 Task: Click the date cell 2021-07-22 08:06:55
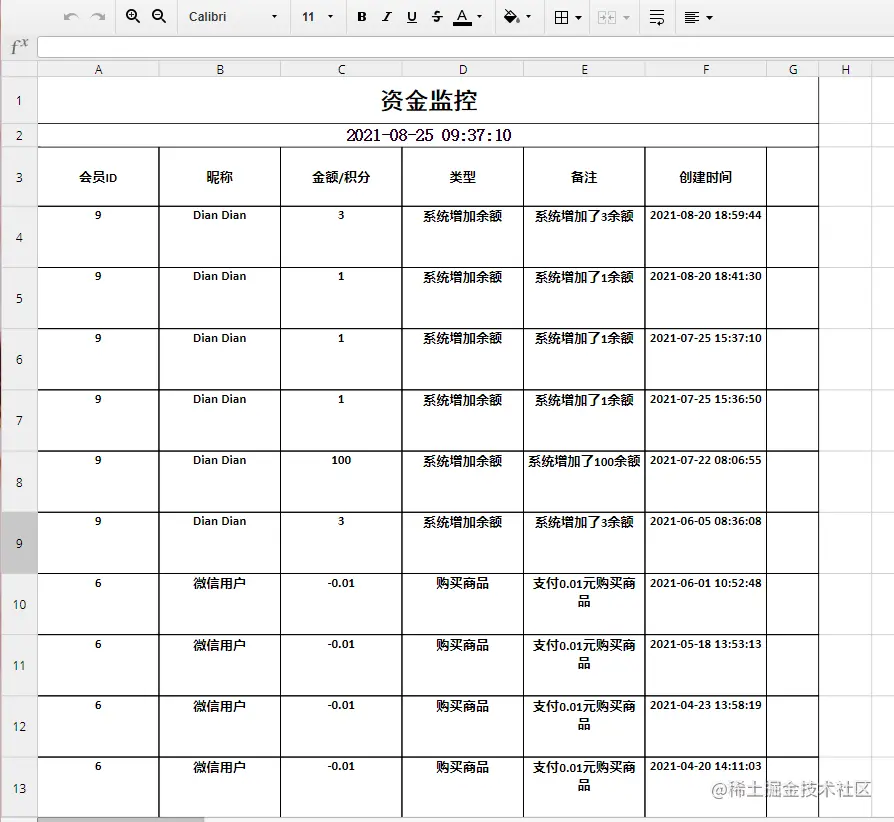tap(706, 482)
